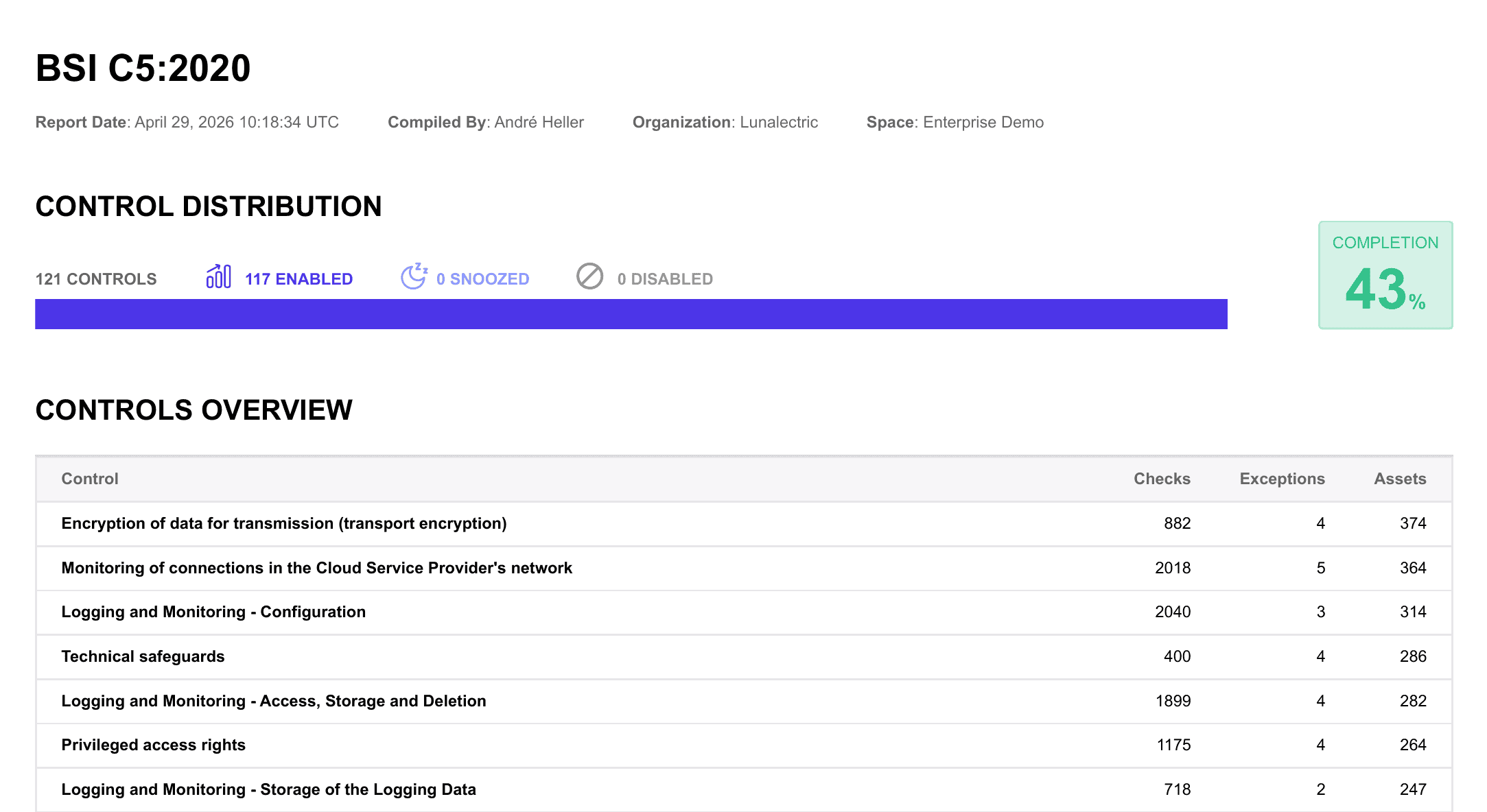Select the 117 ENABLED label
This screenshot has width=1487, height=812.
pyautogui.click(x=298, y=279)
